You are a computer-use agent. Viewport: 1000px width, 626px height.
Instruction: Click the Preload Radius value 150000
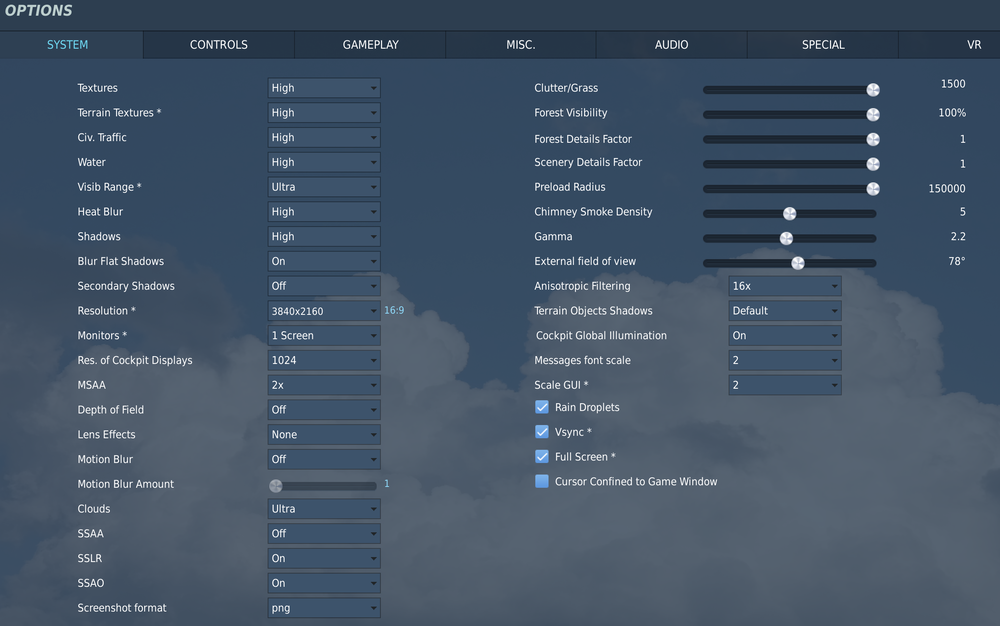click(947, 189)
